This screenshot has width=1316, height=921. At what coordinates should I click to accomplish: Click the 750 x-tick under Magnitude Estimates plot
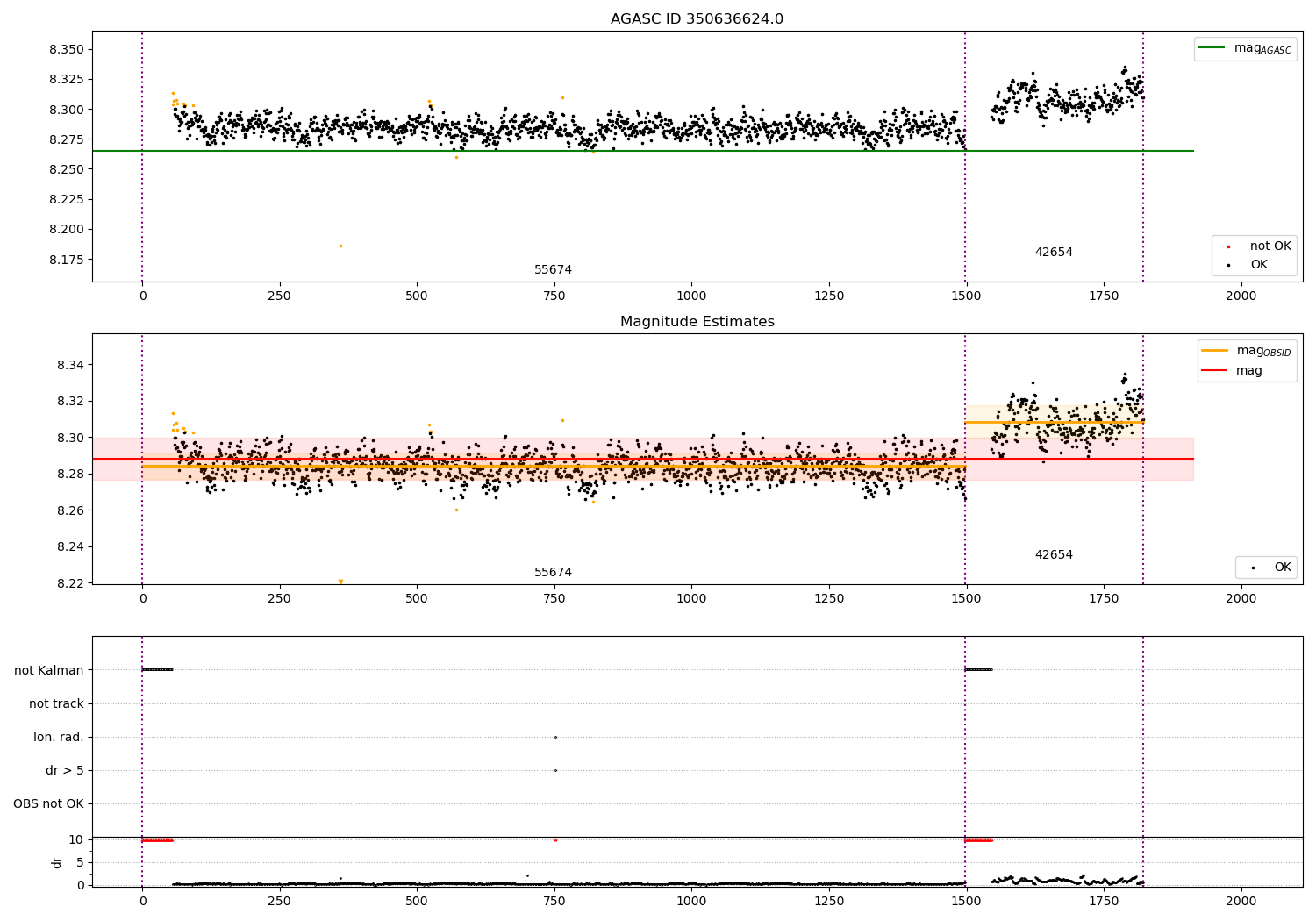click(x=554, y=599)
